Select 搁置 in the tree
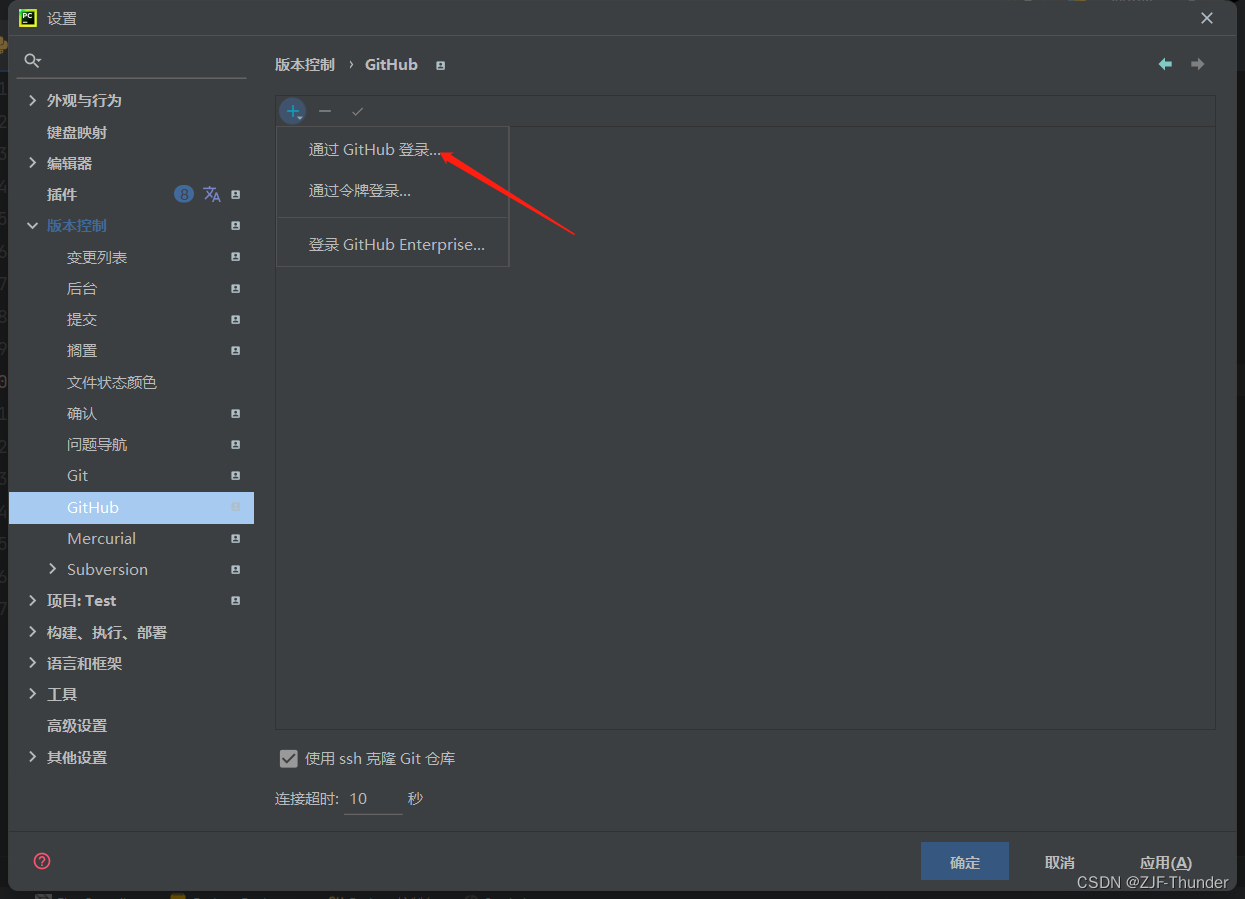This screenshot has height=899, width=1245. (x=82, y=350)
